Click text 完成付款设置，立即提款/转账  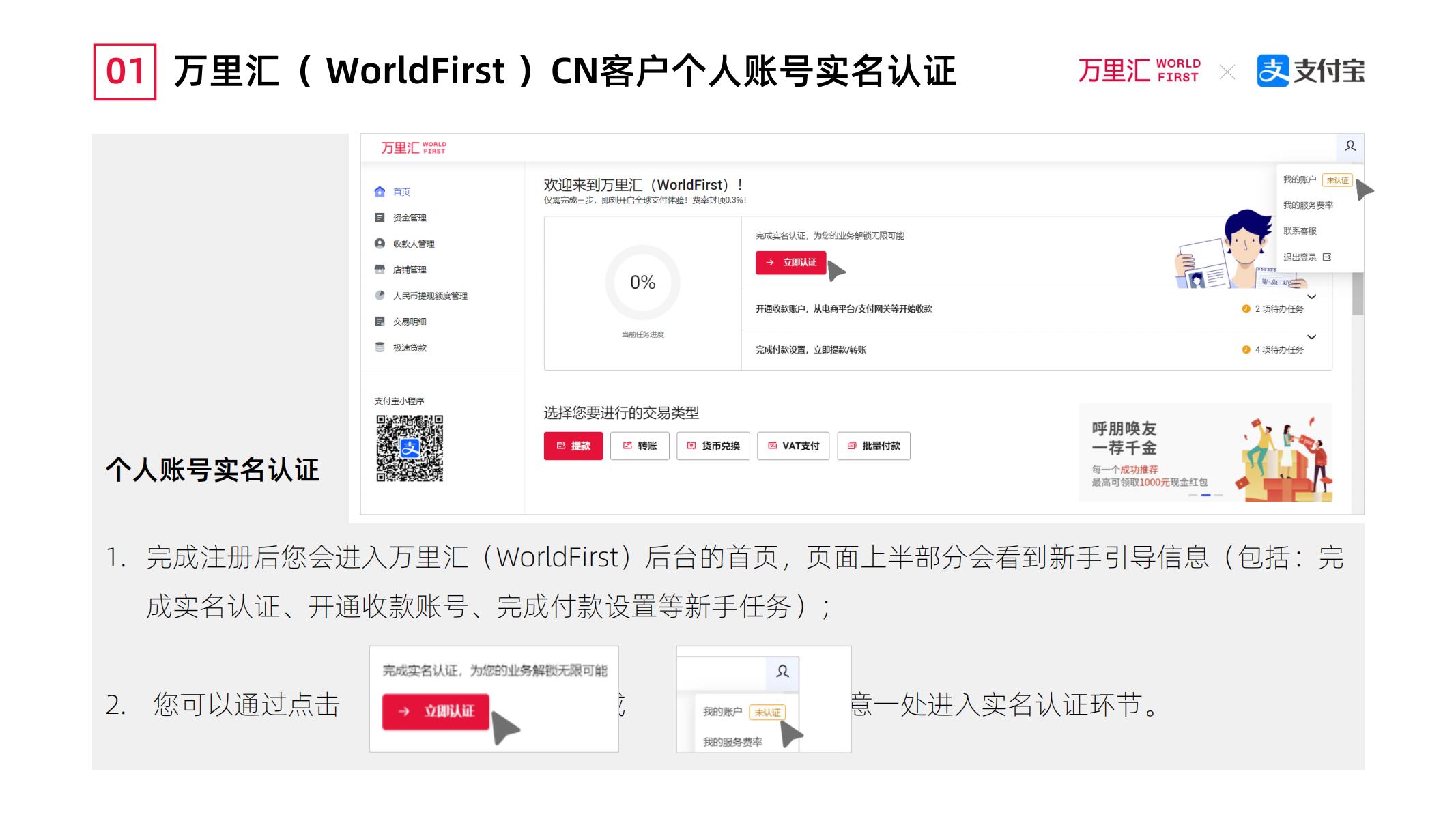tap(811, 350)
